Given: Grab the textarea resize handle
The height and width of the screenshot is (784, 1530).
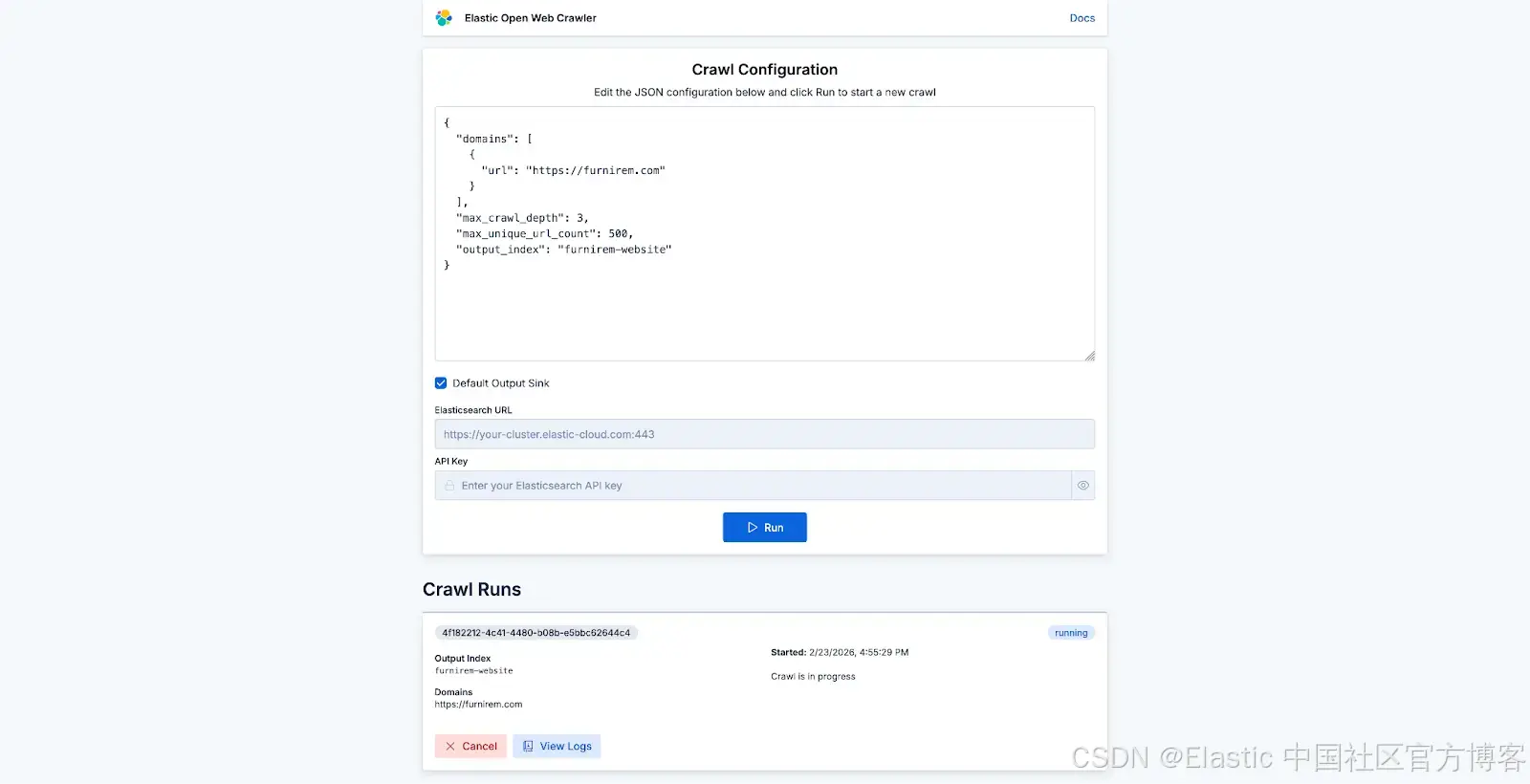Looking at the screenshot, I should [1089, 356].
